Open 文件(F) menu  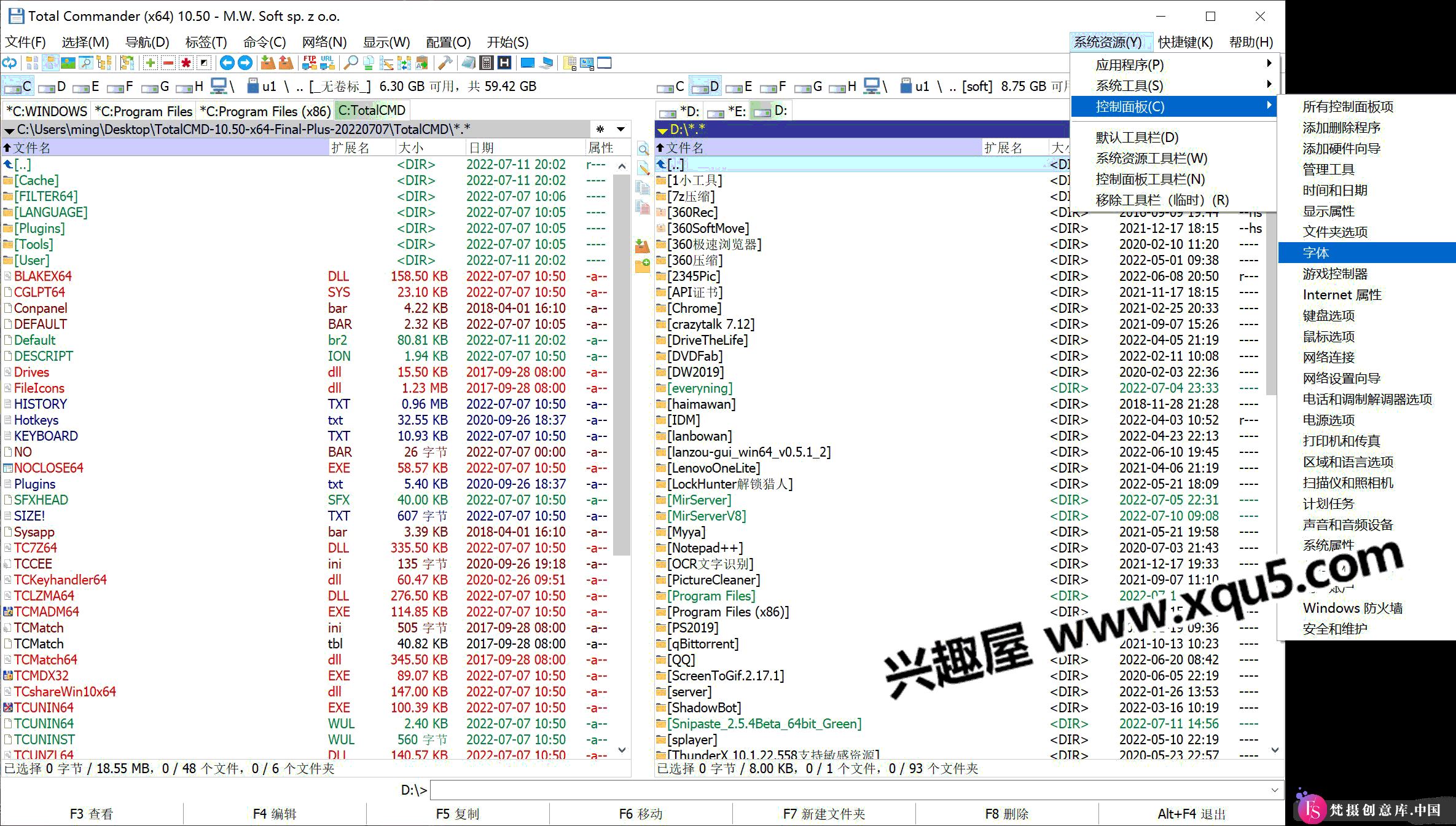click(x=25, y=42)
